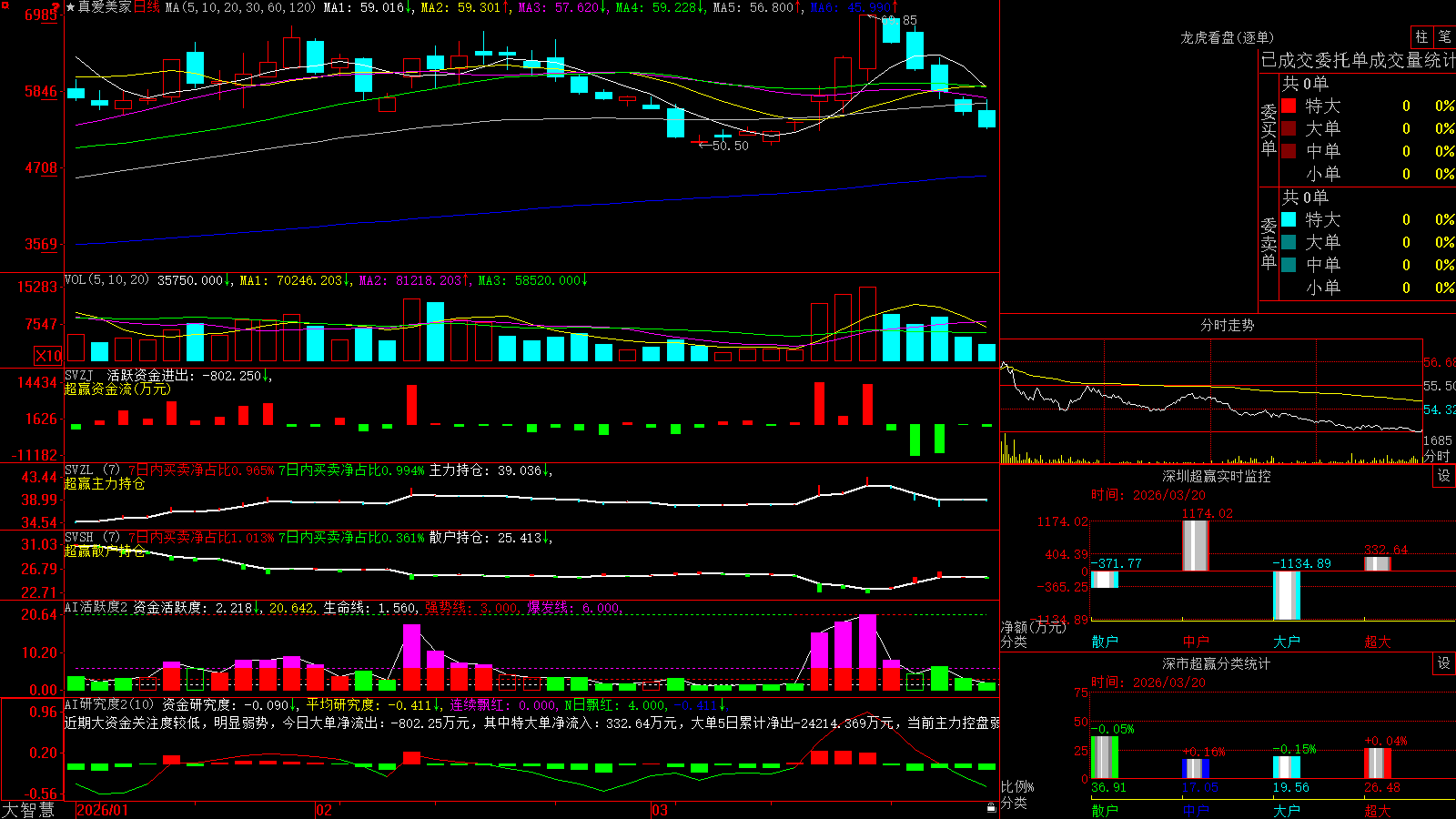This screenshot has height=819, width=1456.
Task: Click the 大智慧 logo label
Action: click(x=28, y=810)
